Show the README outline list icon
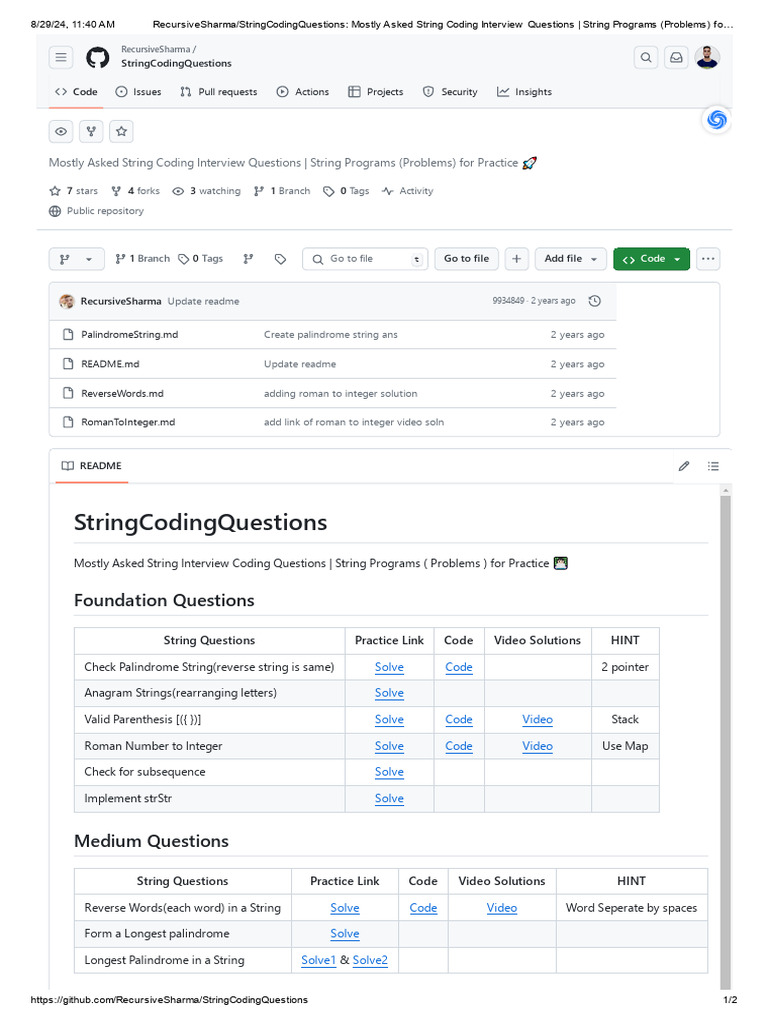 tap(713, 466)
